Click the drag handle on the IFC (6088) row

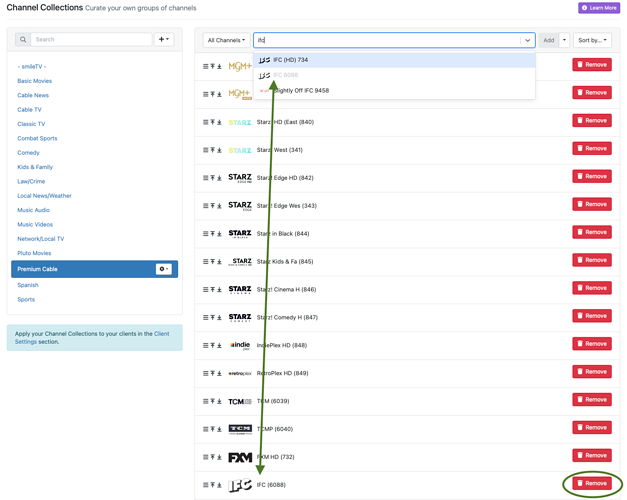[206, 485]
